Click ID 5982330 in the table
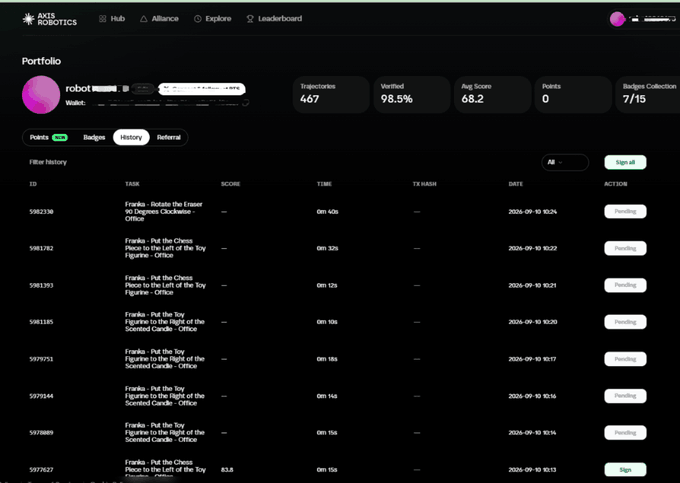Image resolution: width=680 pixels, height=483 pixels. coord(41,212)
